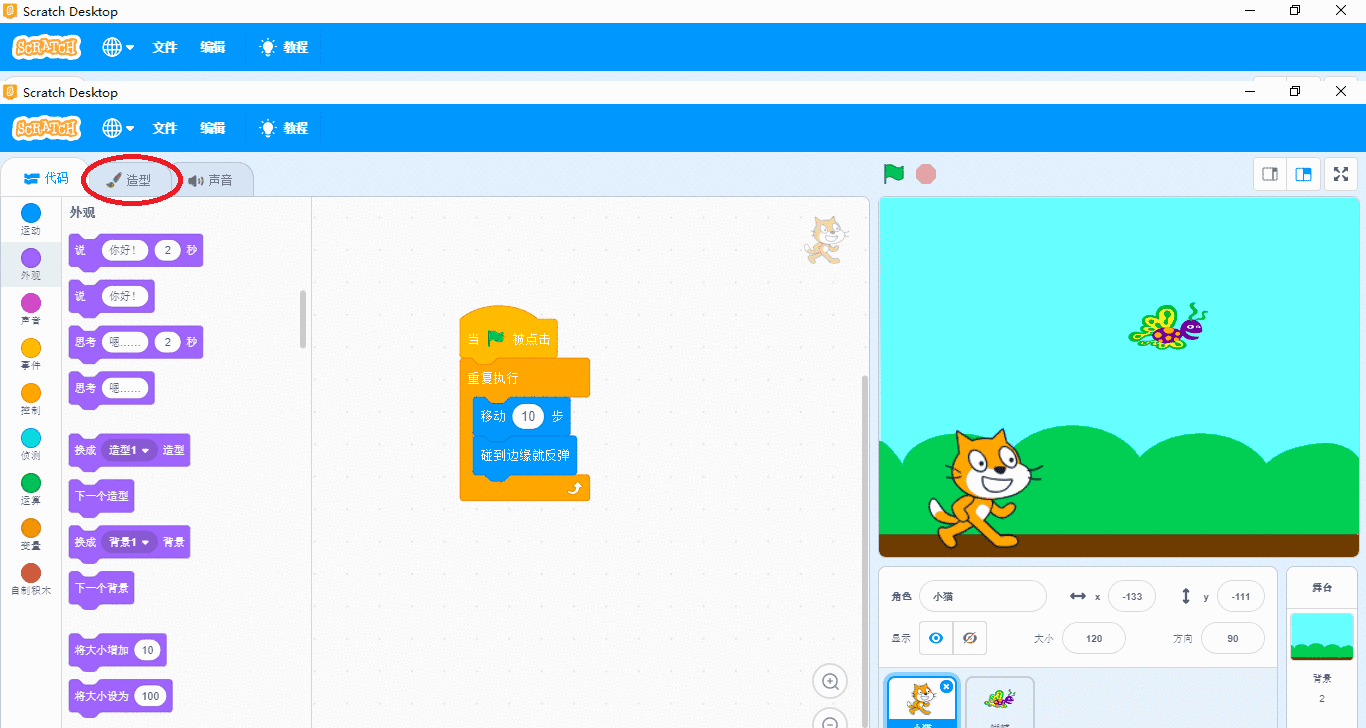Screen dimensions: 1366x728
Task: Open the 编辑 menu in front window
Action: [x=213, y=128]
